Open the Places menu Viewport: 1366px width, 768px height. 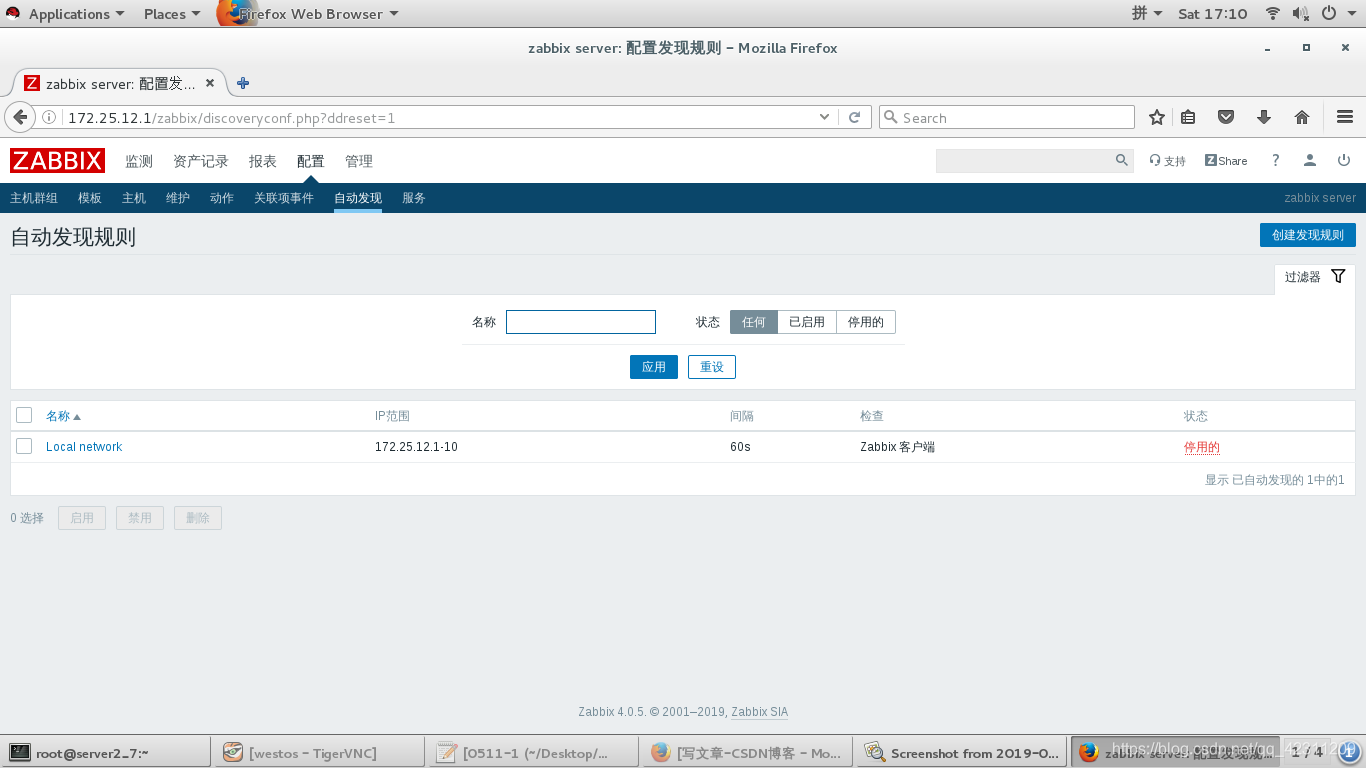pos(172,14)
